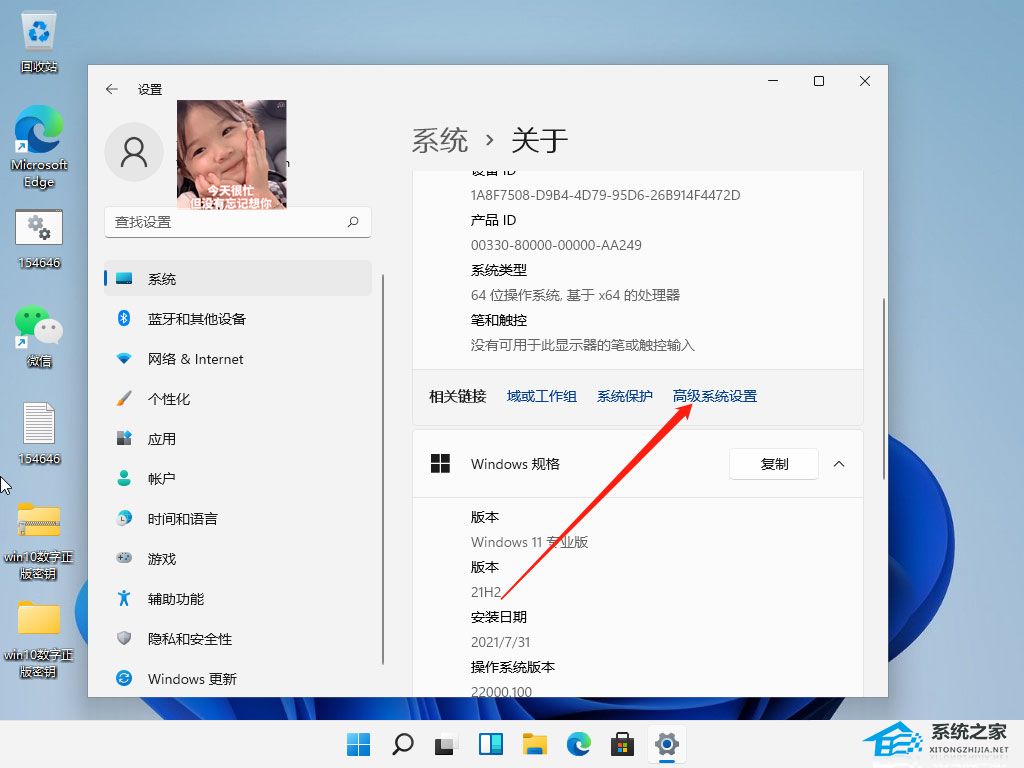Viewport: 1024px width, 768px height.
Task: Open the Advanced system settings link
Action: pos(714,396)
